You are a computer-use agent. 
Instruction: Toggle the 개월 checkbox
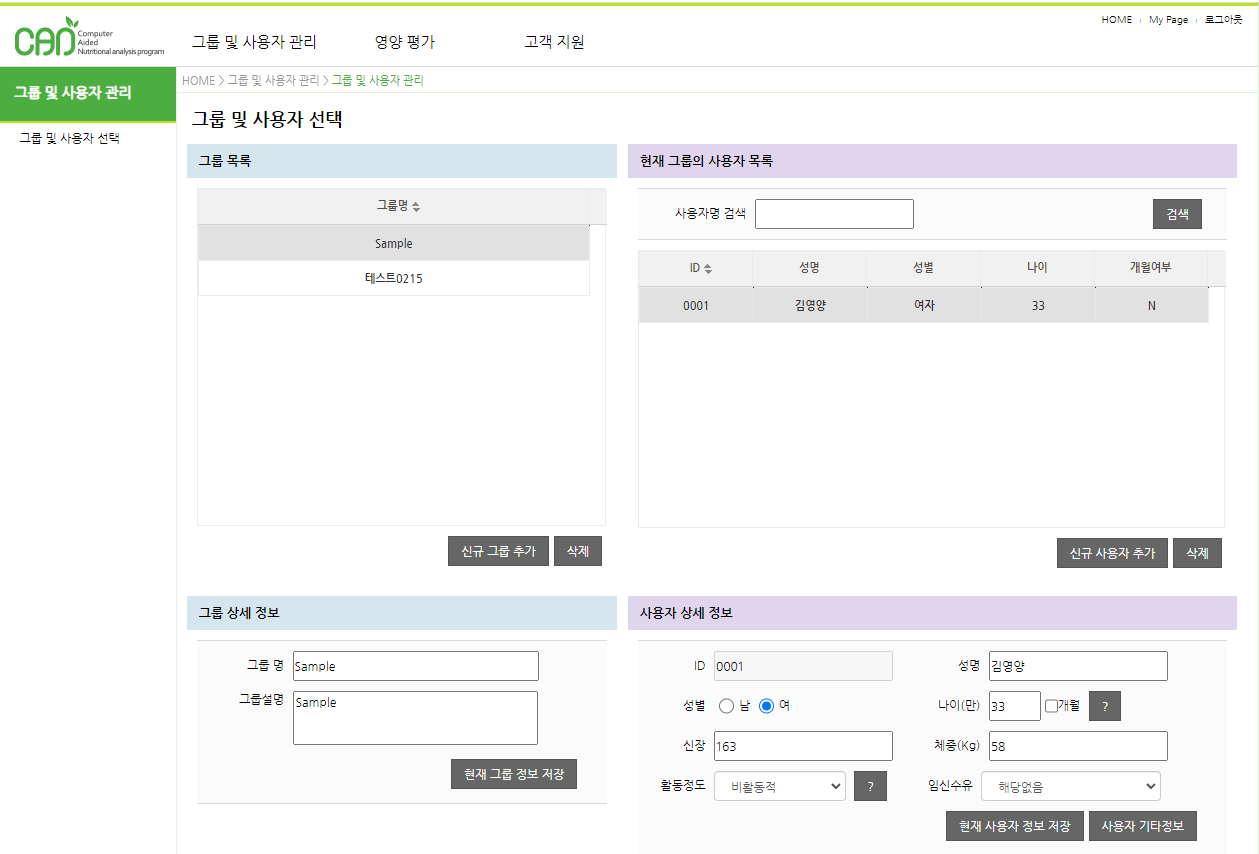(1051, 705)
